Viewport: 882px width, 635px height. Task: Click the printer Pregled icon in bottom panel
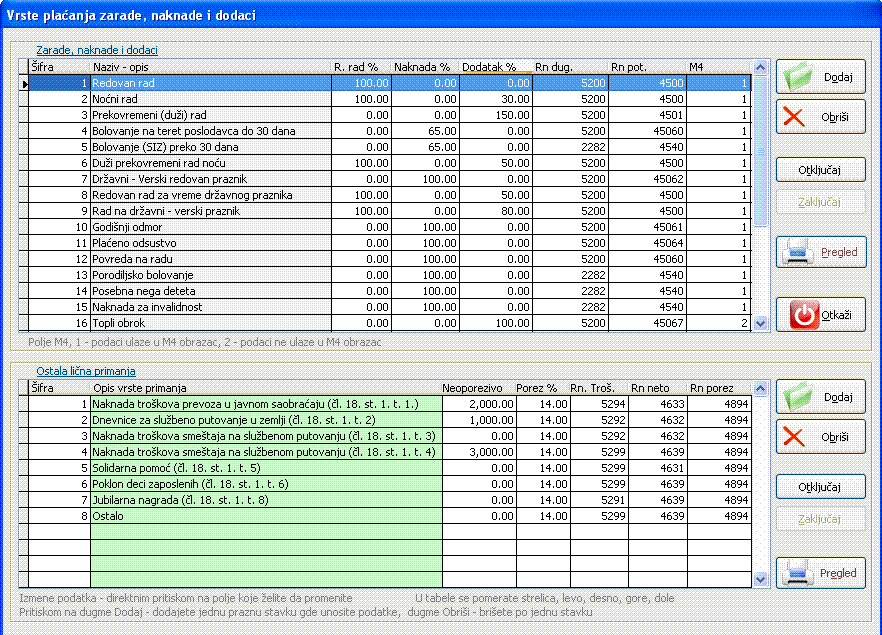799,573
